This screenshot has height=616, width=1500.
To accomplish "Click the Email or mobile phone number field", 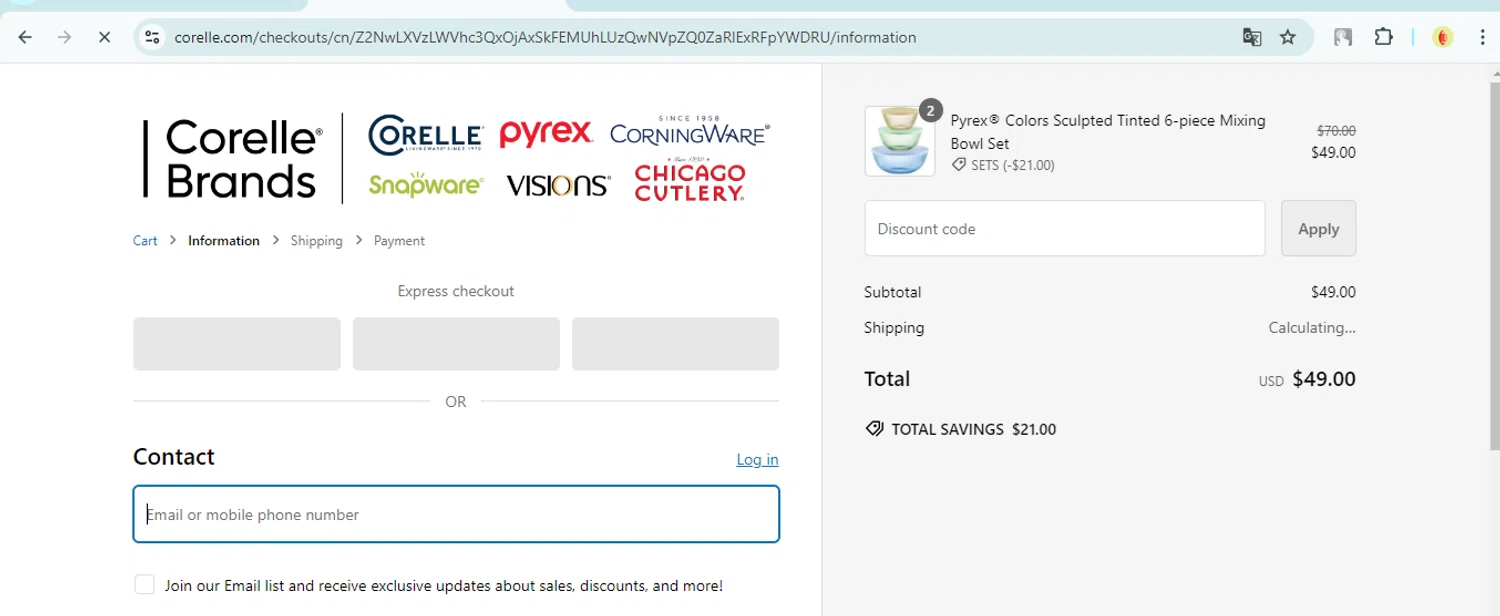I will [456, 514].
